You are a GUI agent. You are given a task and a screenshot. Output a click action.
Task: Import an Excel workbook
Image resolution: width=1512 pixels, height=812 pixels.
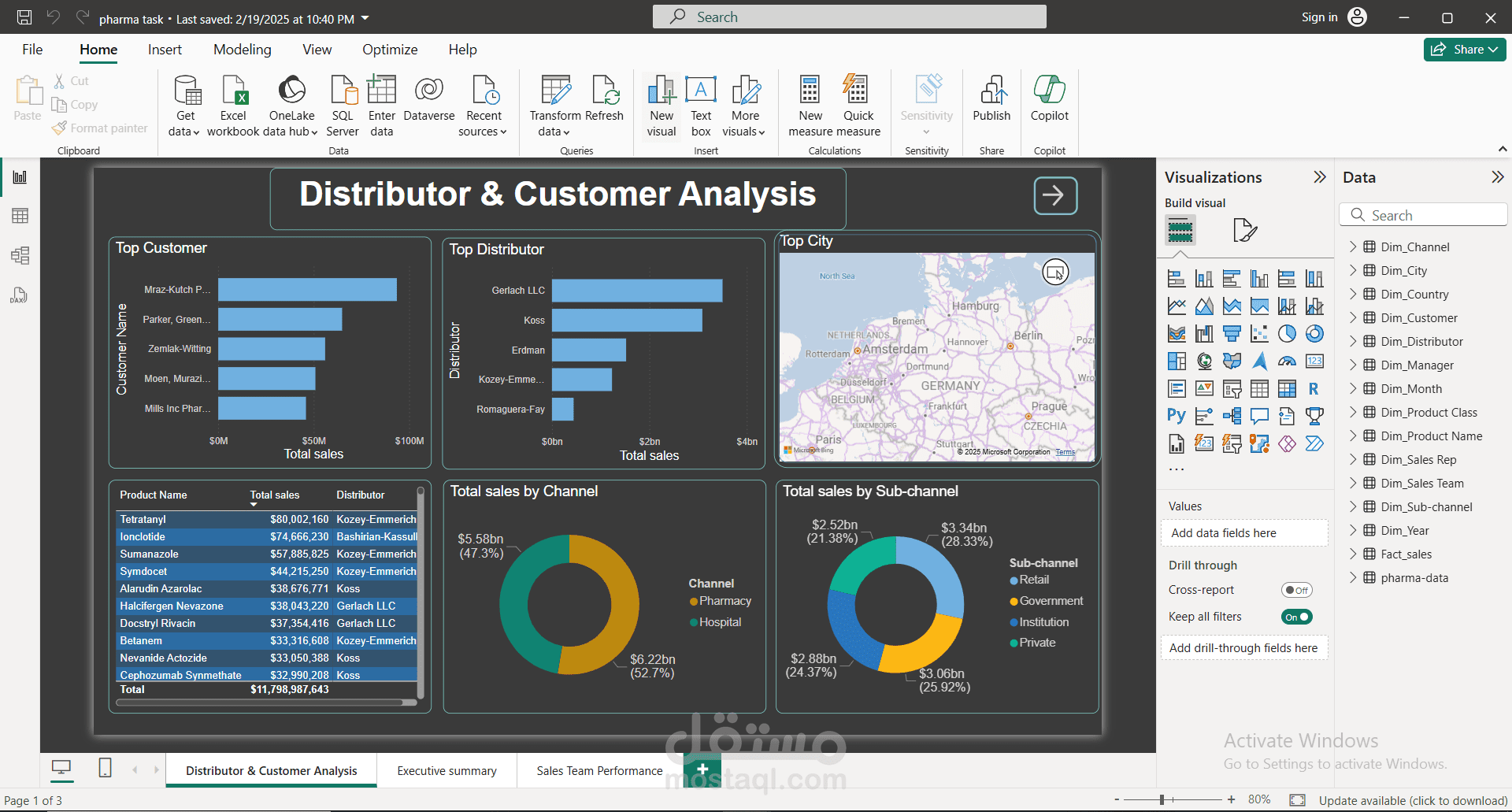click(233, 106)
